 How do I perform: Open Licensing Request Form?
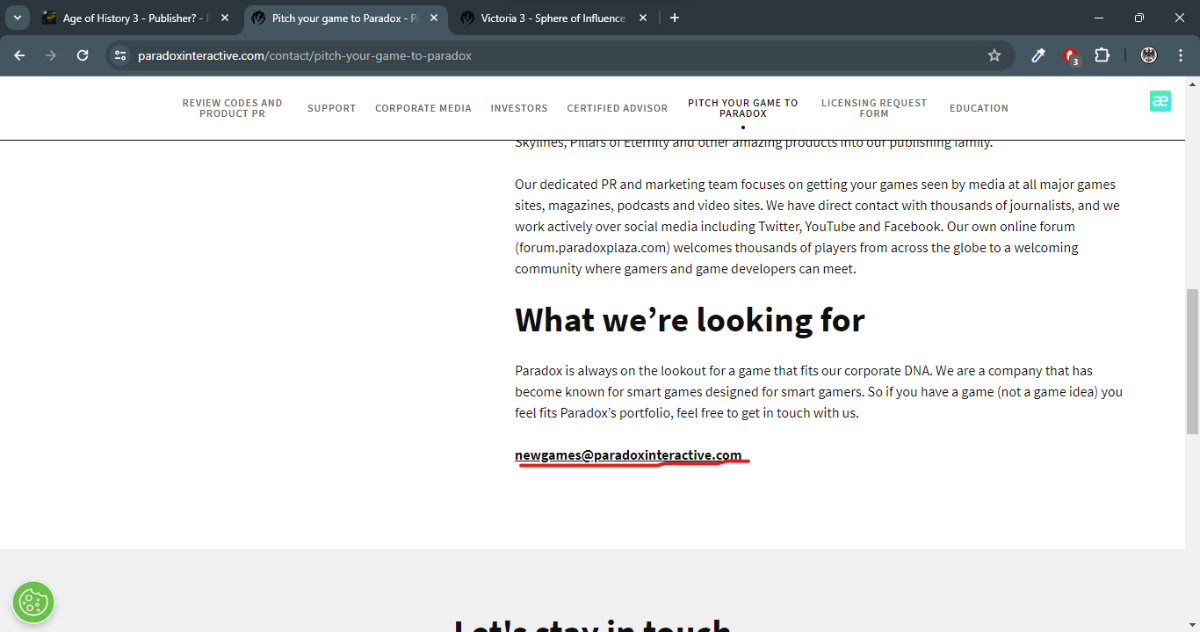click(x=874, y=108)
